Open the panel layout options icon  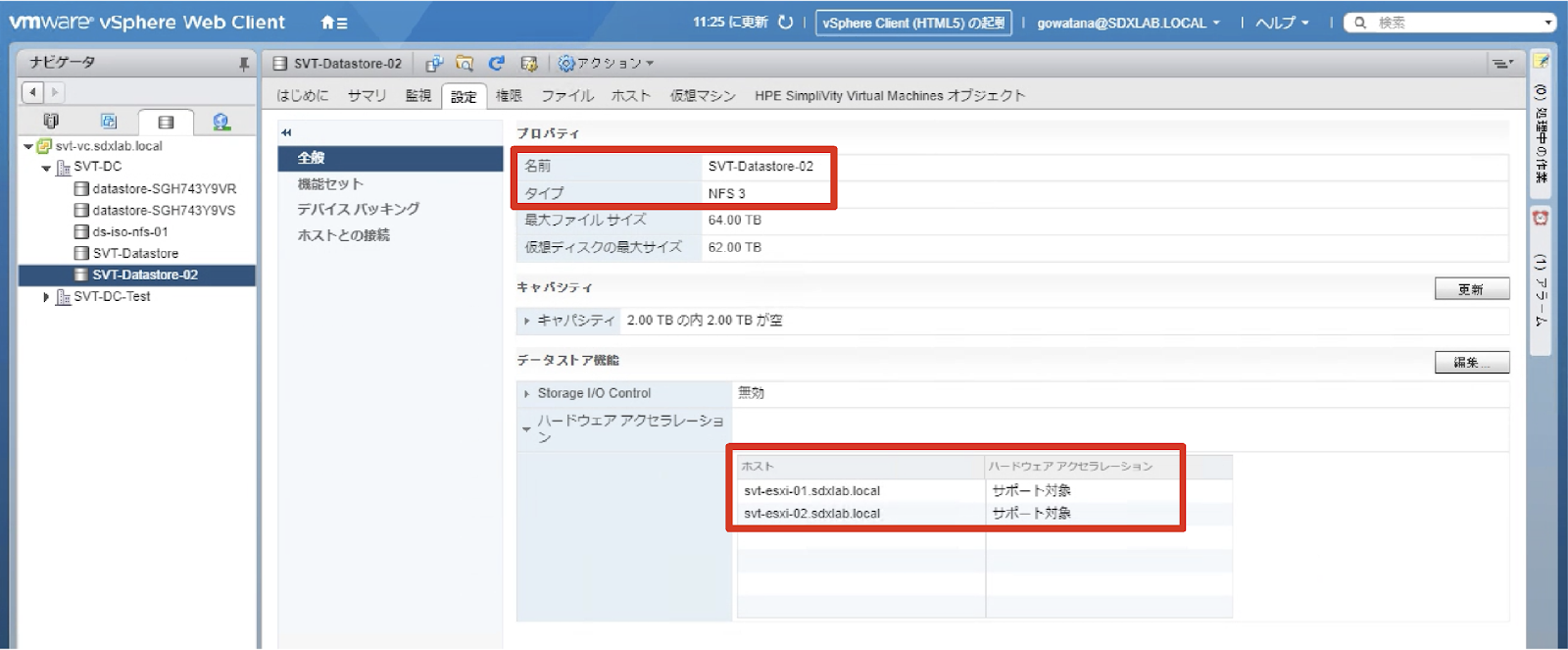1501,64
